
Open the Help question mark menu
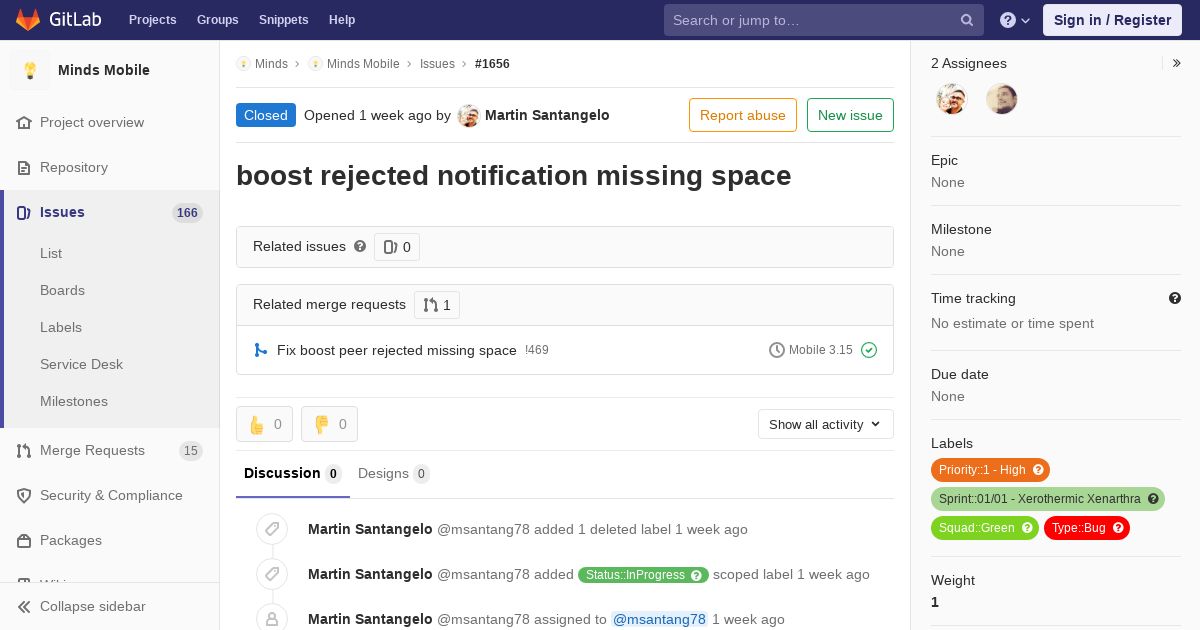(1015, 20)
